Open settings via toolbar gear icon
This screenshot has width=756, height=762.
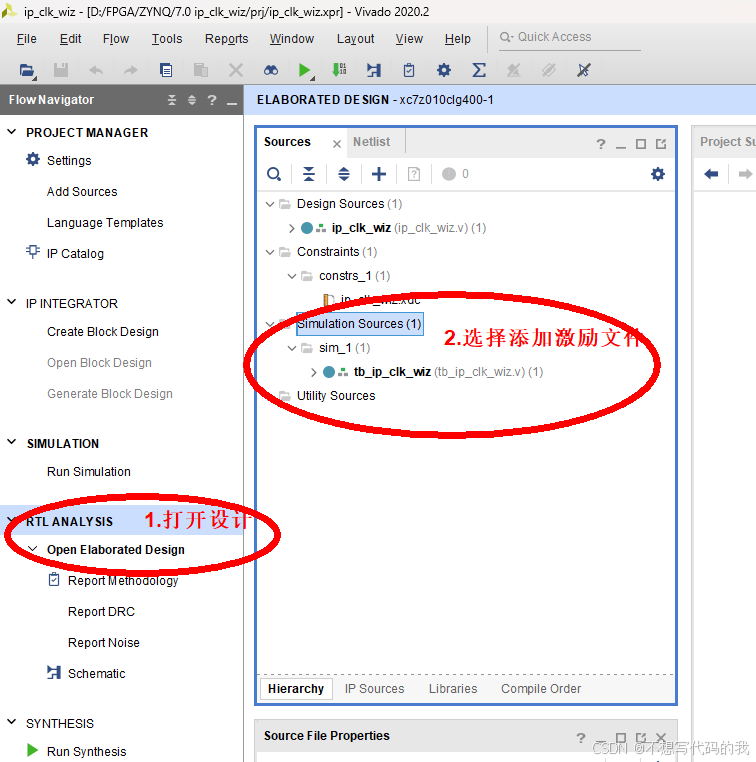(x=444, y=70)
